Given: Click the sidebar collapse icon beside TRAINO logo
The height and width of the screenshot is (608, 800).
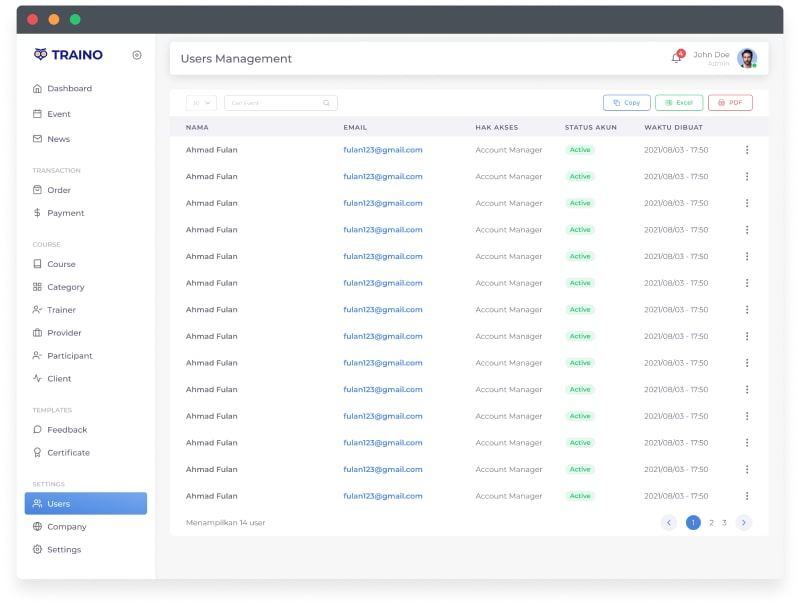Looking at the screenshot, I should pos(137,55).
